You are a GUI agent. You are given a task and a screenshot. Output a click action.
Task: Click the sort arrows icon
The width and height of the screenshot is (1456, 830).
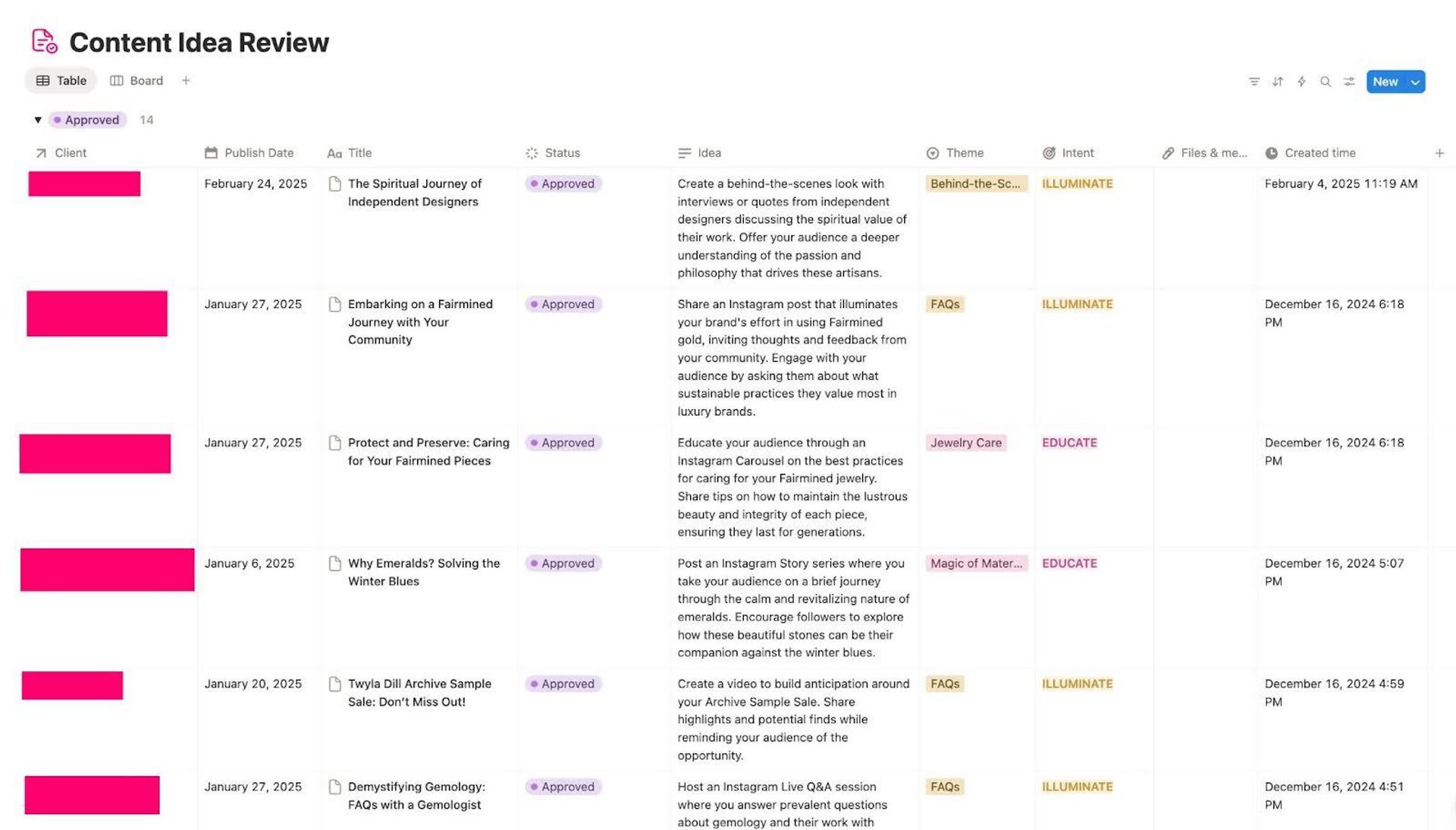[x=1278, y=81]
